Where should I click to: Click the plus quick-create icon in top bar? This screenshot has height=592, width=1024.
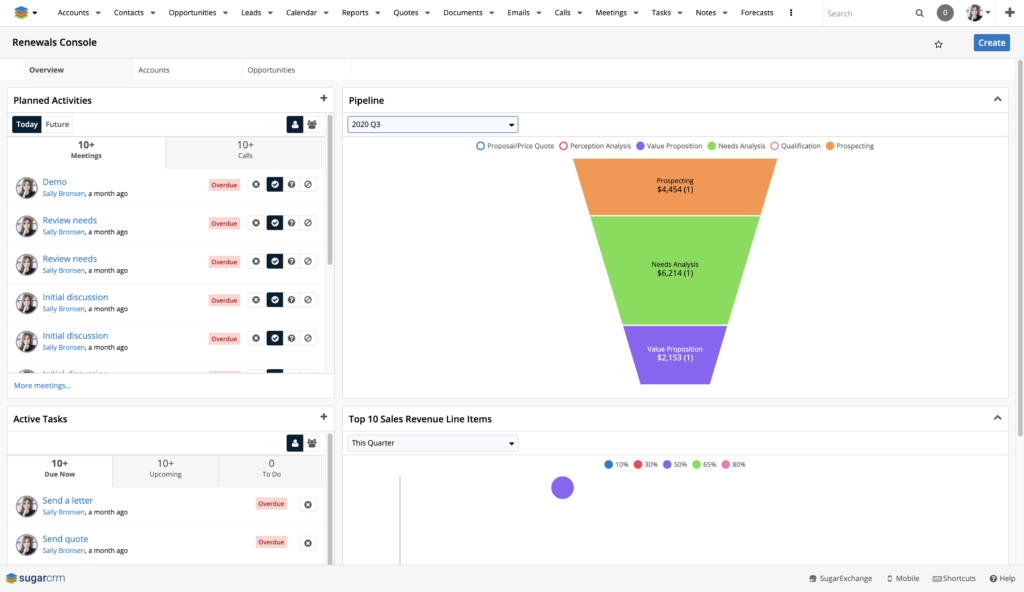point(1009,13)
